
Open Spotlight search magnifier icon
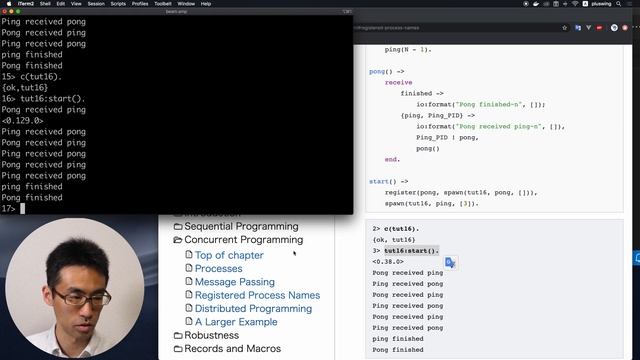click(x=619, y=4)
